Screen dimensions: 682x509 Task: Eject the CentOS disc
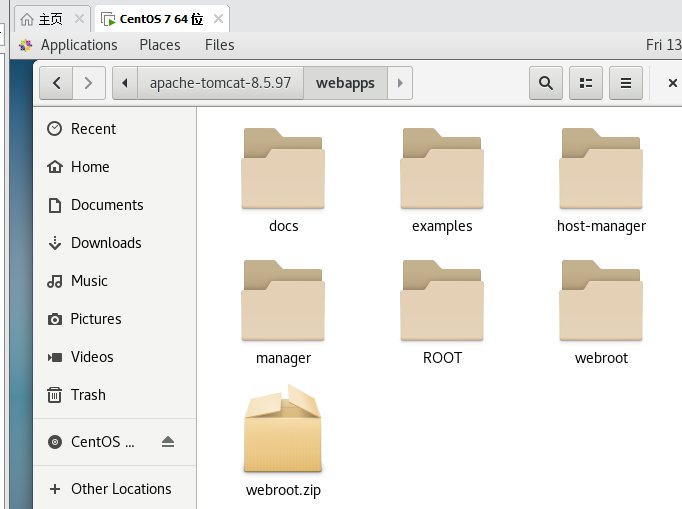pos(168,442)
